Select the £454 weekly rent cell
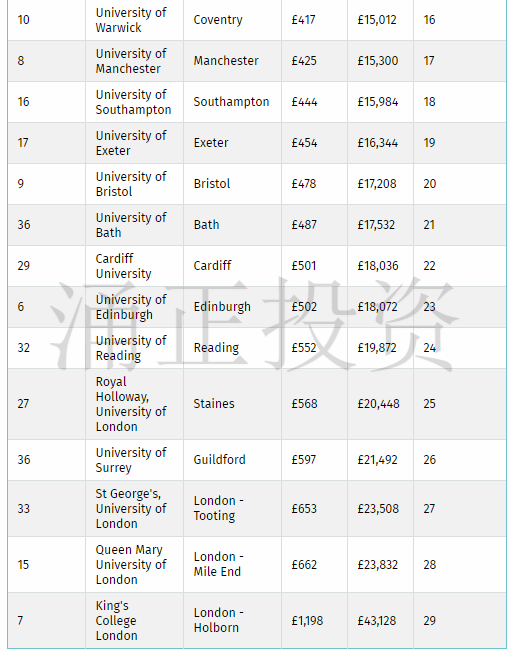This screenshot has width=513, height=652. [314, 143]
